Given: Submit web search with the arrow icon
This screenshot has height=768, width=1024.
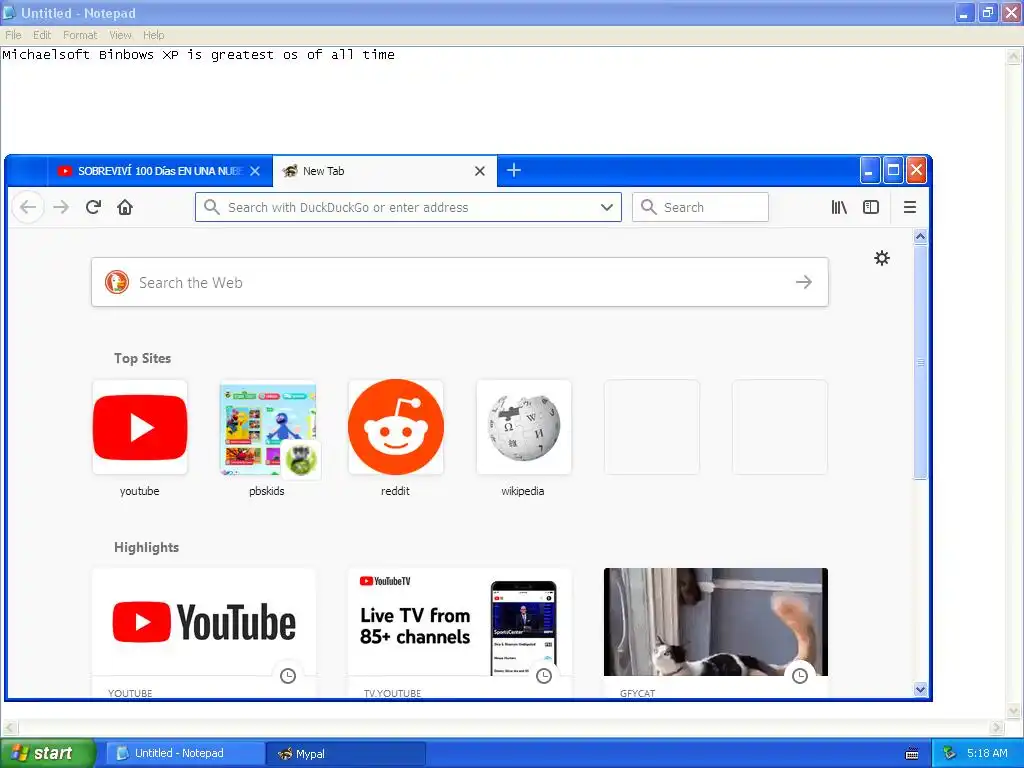Looking at the screenshot, I should [x=804, y=282].
